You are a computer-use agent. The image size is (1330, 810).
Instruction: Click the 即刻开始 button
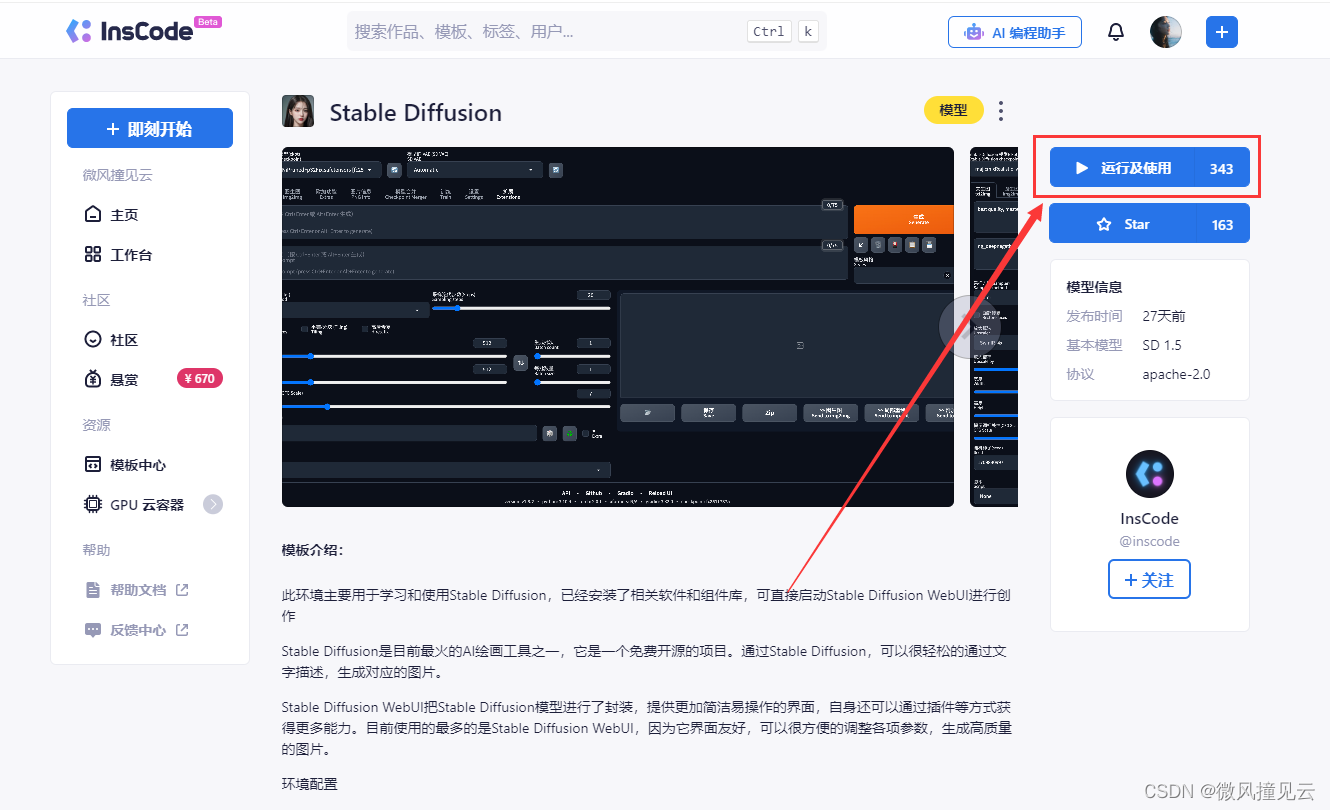coord(150,129)
